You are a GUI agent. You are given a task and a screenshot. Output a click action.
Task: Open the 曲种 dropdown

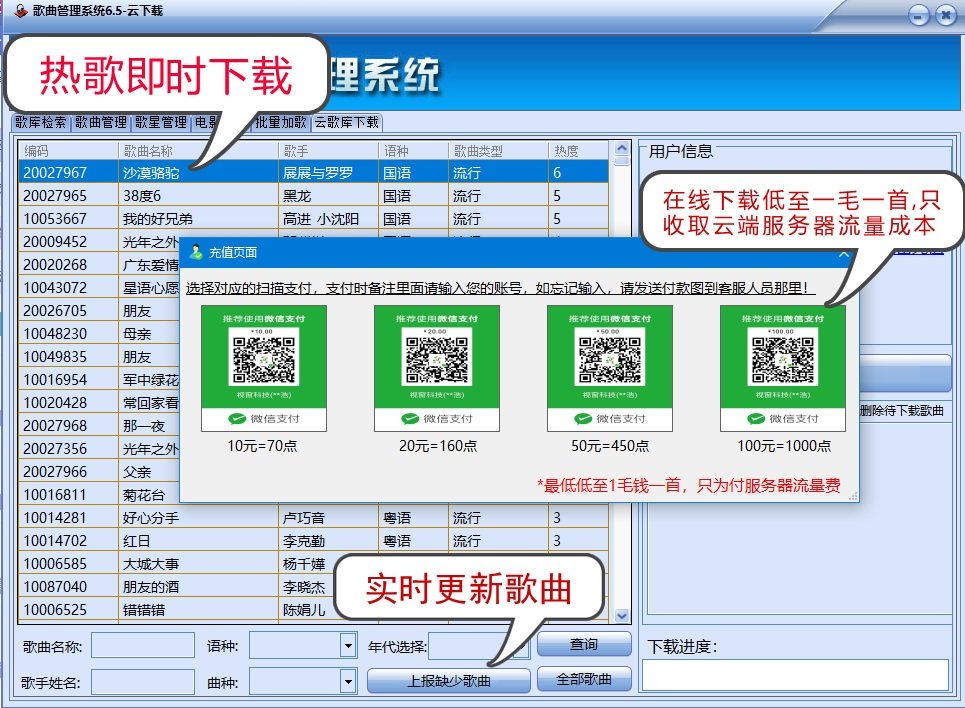pyautogui.click(x=348, y=682)
